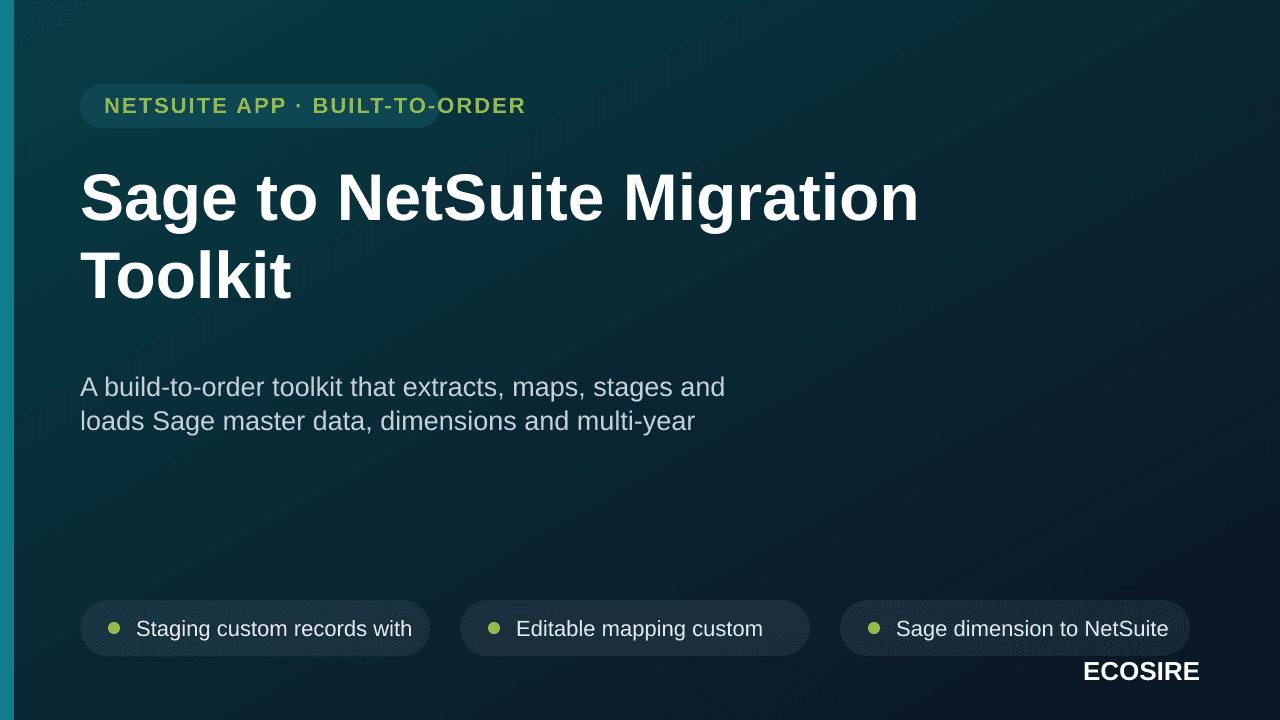Click the ECOSIRE brand logo text

coord(1141,672)
